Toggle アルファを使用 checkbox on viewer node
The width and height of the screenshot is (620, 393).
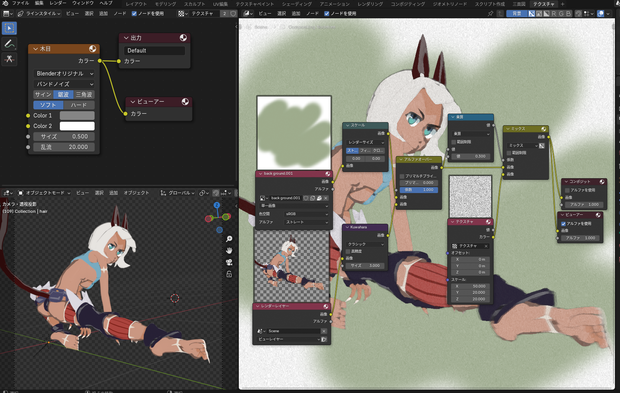point(563,223)
